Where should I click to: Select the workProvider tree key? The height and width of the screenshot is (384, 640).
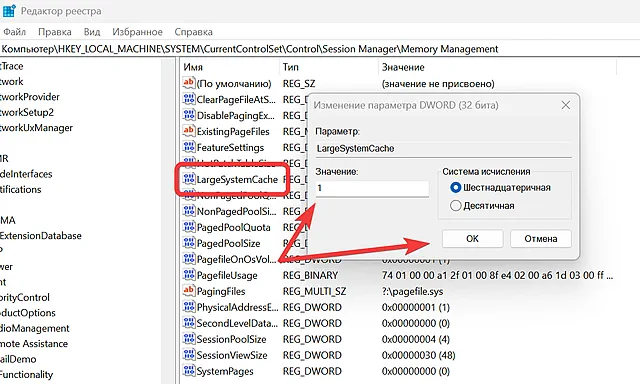pos(29,97)
